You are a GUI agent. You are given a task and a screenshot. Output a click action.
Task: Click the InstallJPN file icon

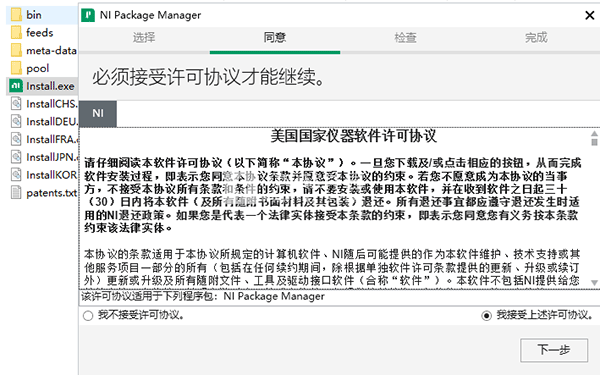(x=16, y=157)
